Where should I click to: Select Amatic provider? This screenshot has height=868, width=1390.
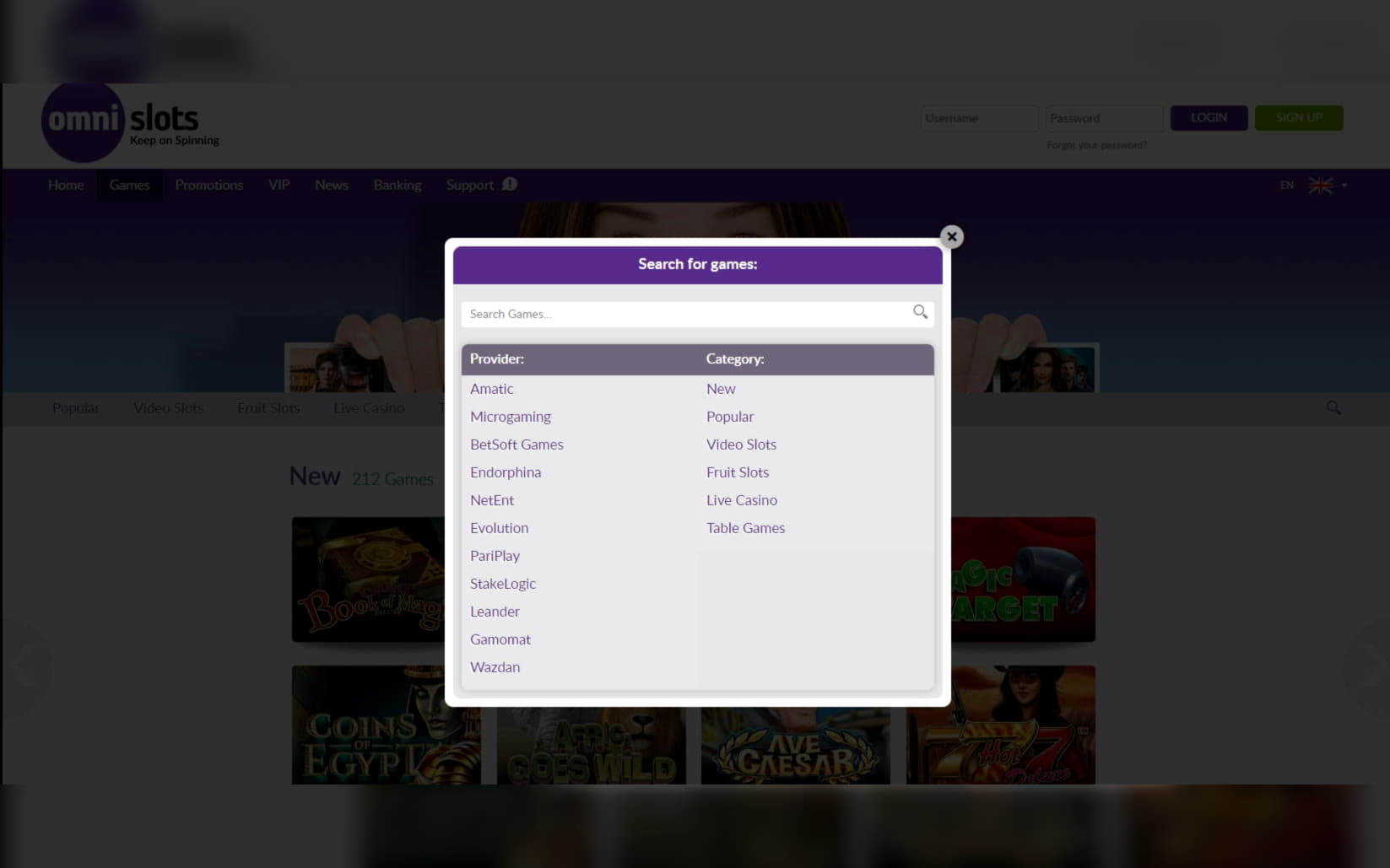[491, 389]
